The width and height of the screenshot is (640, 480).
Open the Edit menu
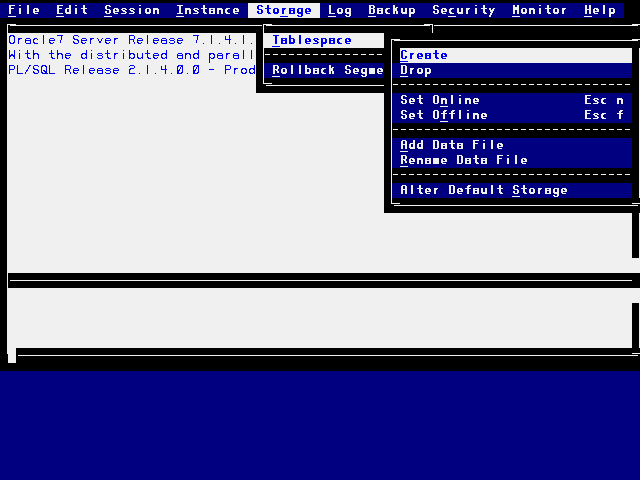pyautogui.click(x=72, y=10)
